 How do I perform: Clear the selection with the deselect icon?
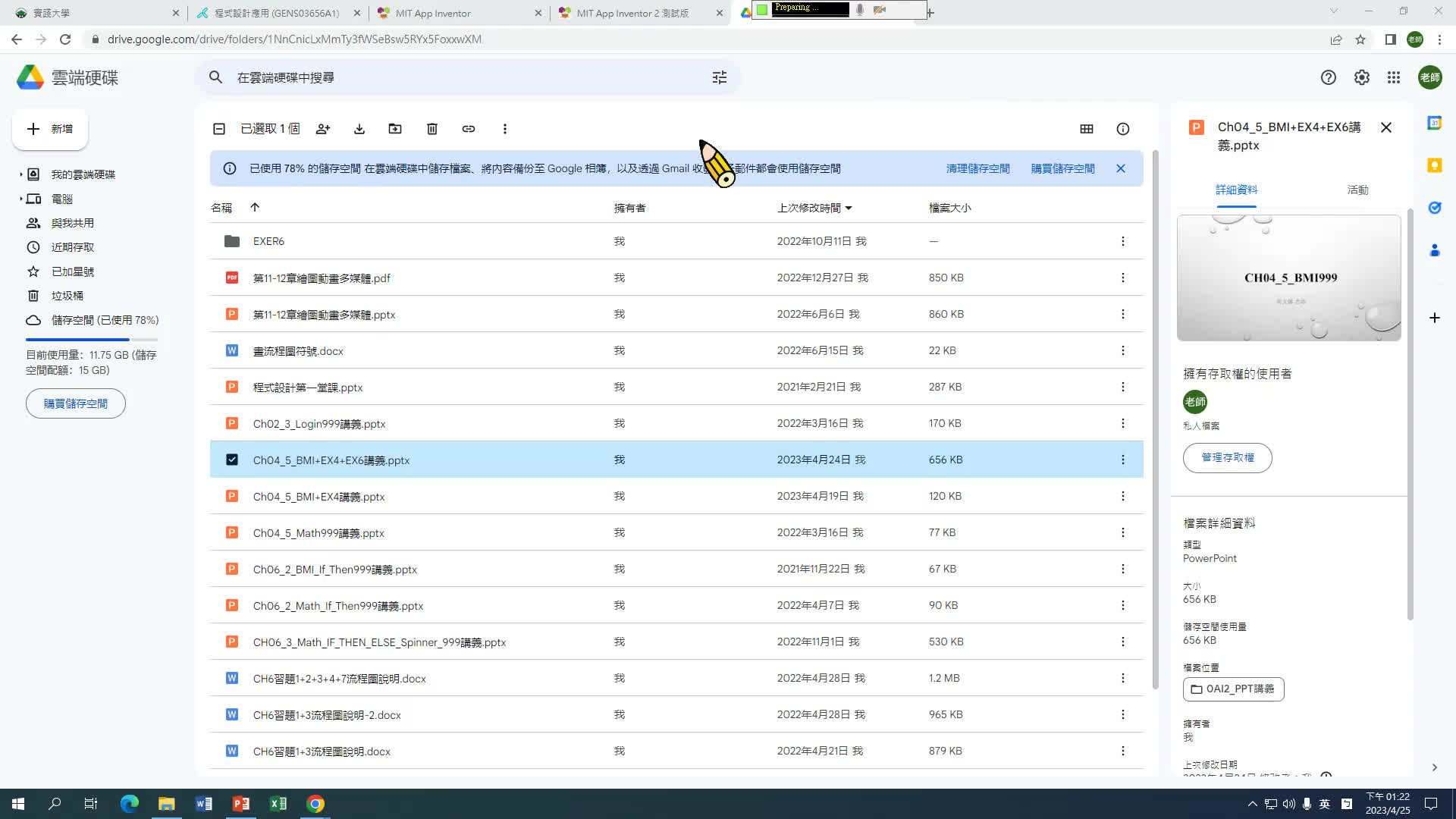(219, 129)
